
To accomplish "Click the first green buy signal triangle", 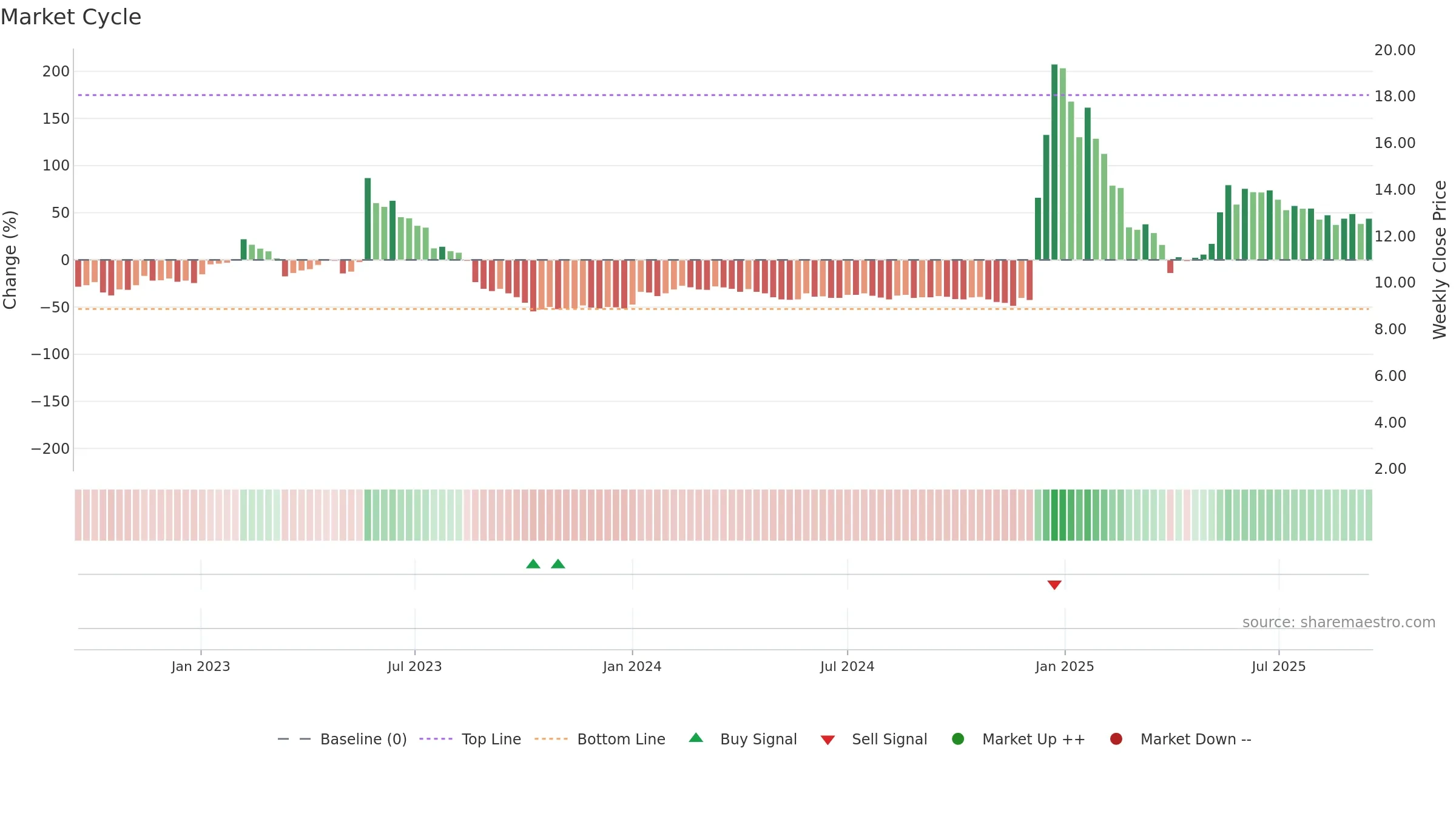I will pos(533,564).
